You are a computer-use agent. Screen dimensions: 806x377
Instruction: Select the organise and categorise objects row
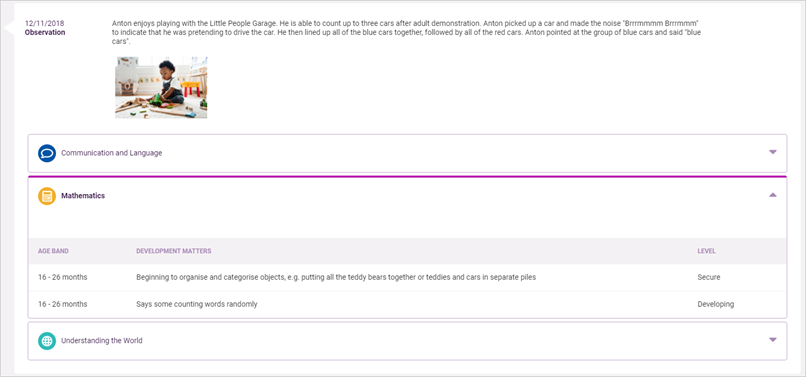408,277
